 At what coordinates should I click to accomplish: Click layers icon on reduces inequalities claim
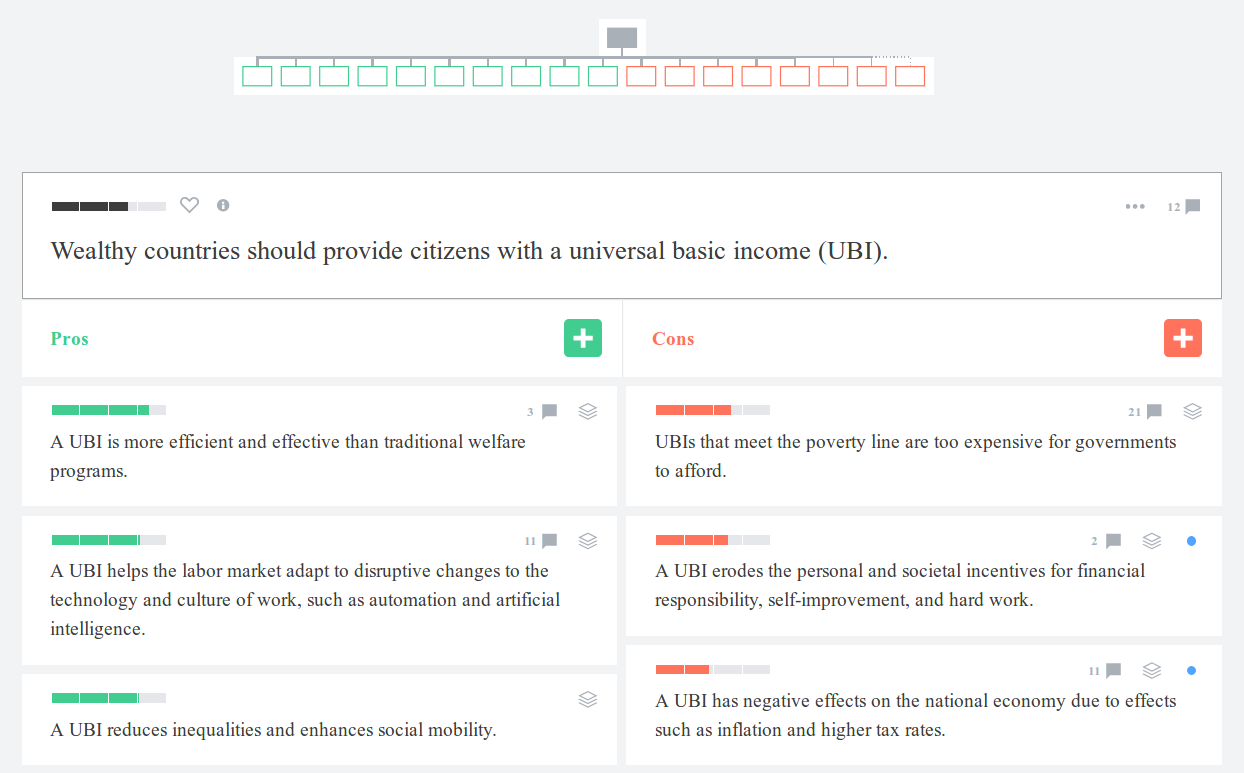(x=588, y=699)
